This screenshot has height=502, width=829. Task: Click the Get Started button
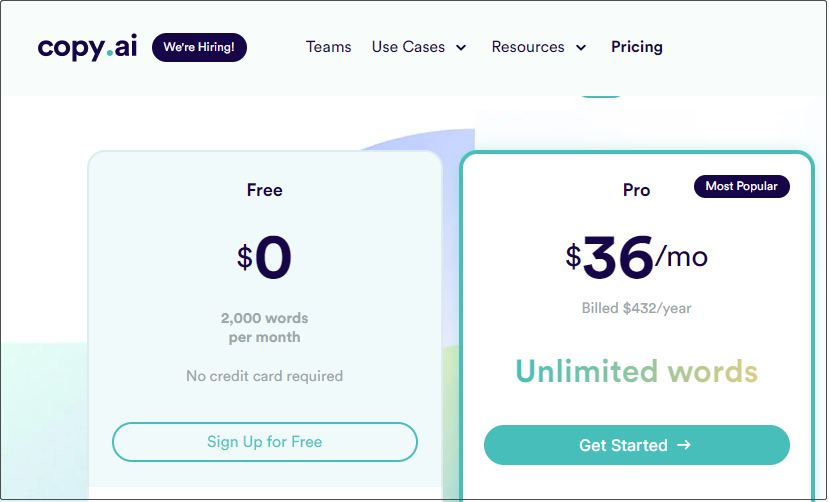pos(637,445)
